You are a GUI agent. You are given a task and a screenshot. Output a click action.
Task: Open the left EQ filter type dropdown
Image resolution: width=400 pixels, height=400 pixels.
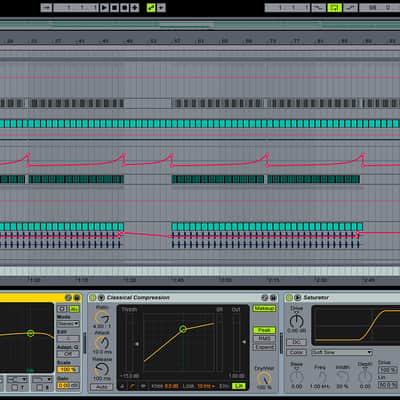point(17,379)
